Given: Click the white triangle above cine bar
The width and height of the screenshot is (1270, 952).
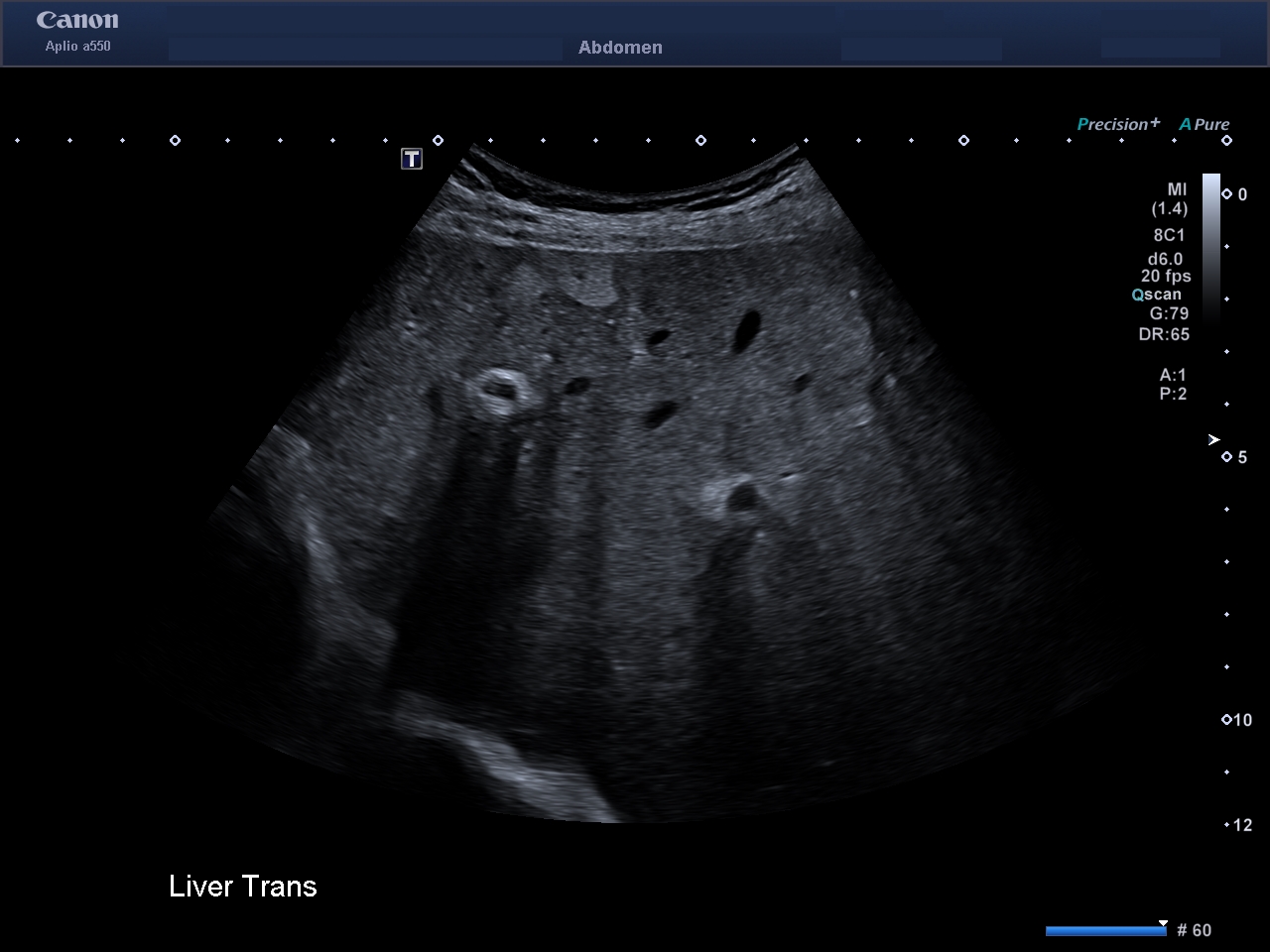Looking at the screenshot, I should point(1163,922).
